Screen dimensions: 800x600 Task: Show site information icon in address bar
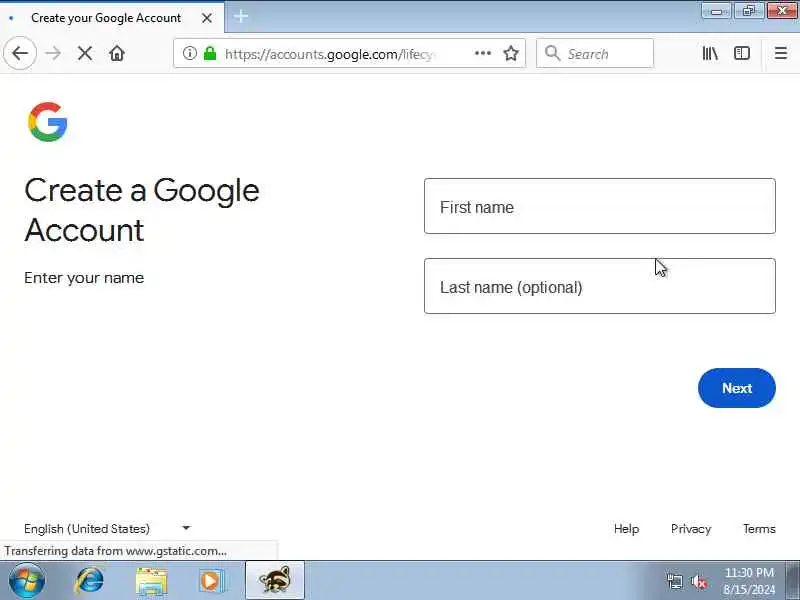189,53
